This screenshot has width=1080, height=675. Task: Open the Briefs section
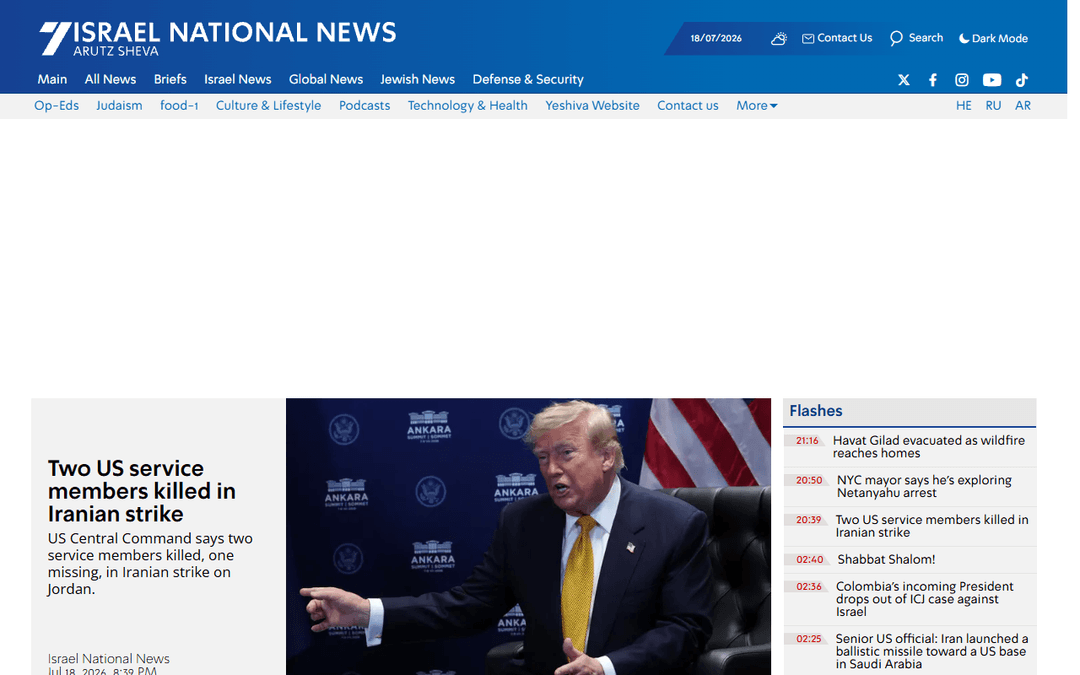pos(170,79)
